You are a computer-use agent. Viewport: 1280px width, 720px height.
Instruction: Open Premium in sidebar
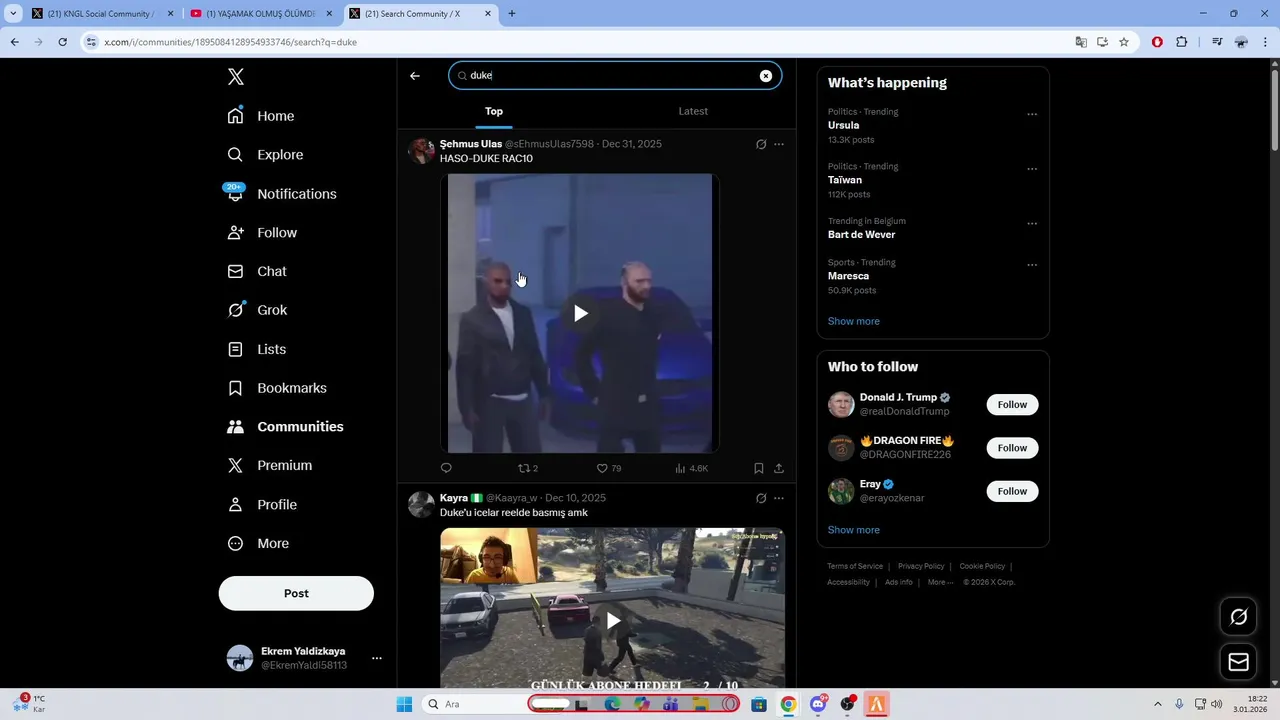click(x=270, y=466)
